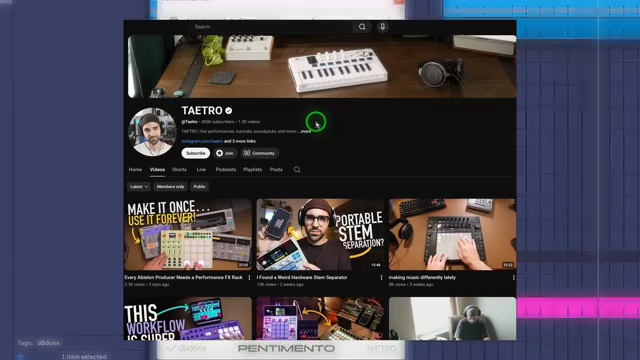Open the instagram.com/taetro link
Image resolution: width=640 pixels, height=360 pixels.
202,141
